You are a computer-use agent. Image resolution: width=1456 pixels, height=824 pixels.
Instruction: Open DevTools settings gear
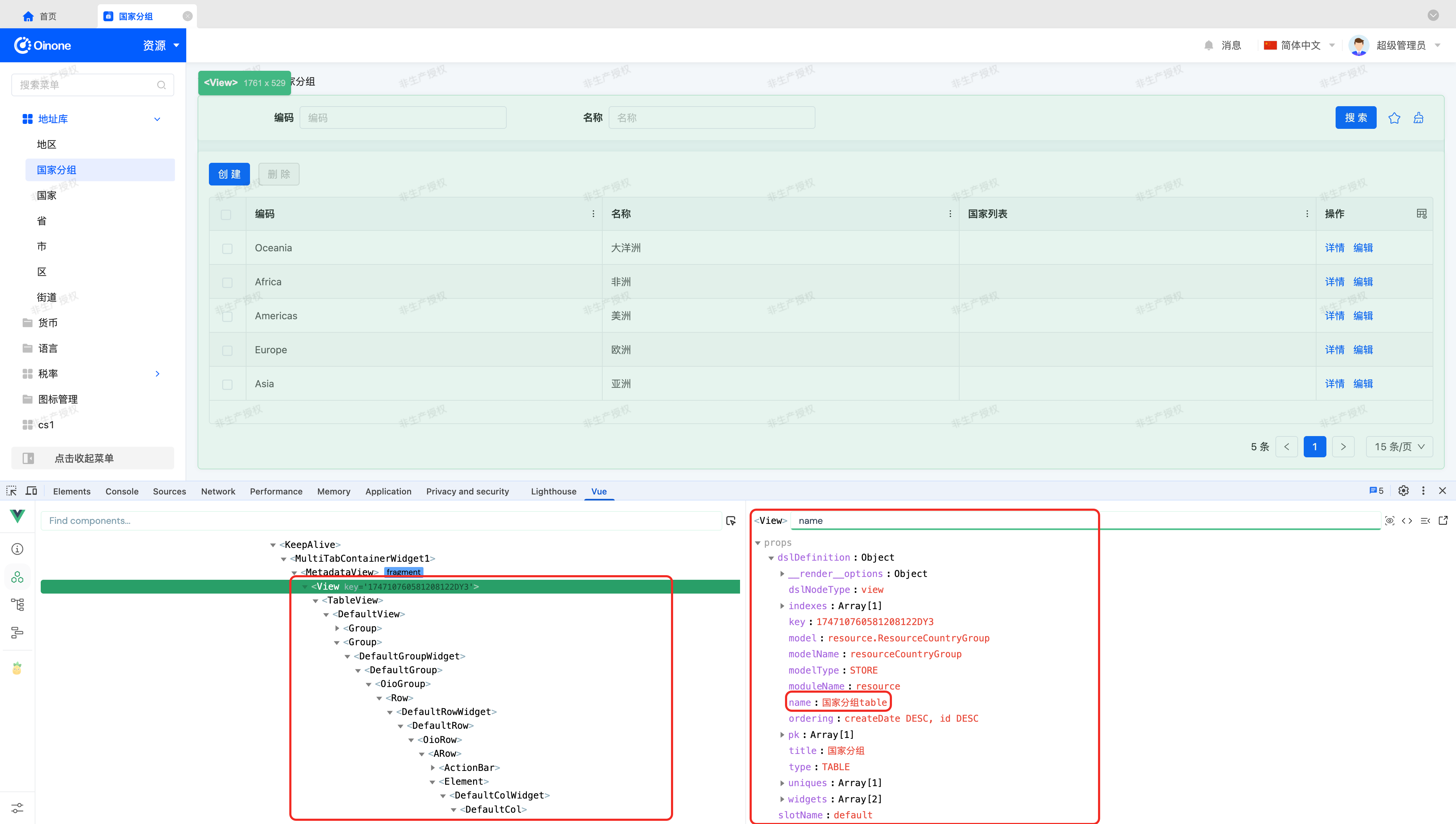click(1403, 491)
